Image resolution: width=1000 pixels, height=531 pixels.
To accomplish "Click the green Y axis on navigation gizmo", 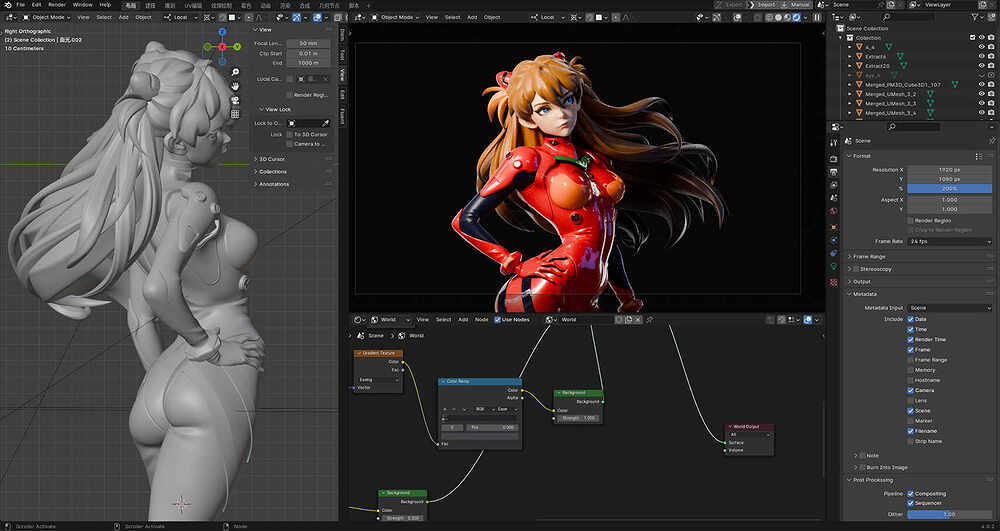I will pos(237,47).
